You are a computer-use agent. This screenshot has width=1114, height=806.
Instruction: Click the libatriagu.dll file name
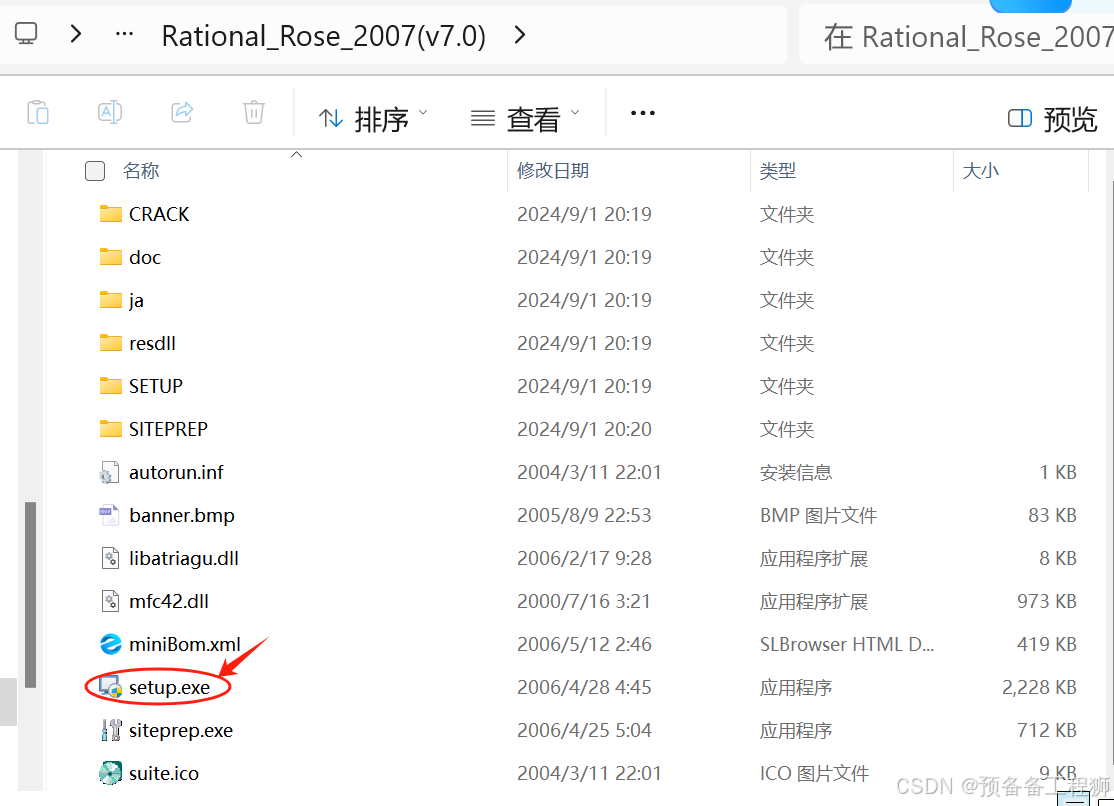[184, 559]
